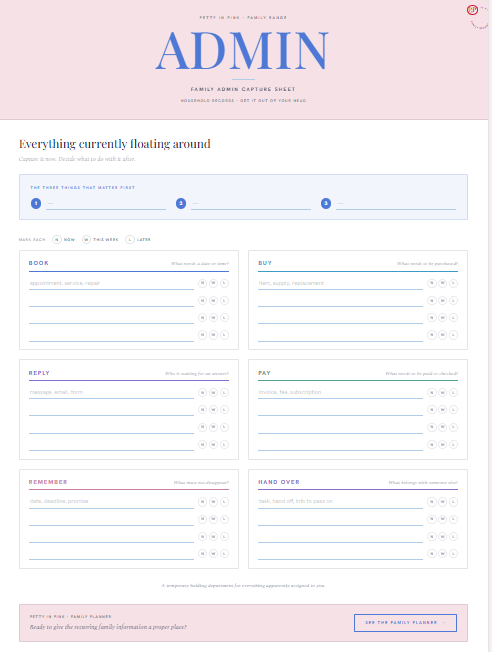
Task: Click the N Now legend circle
Action: (x=57, y=240)
